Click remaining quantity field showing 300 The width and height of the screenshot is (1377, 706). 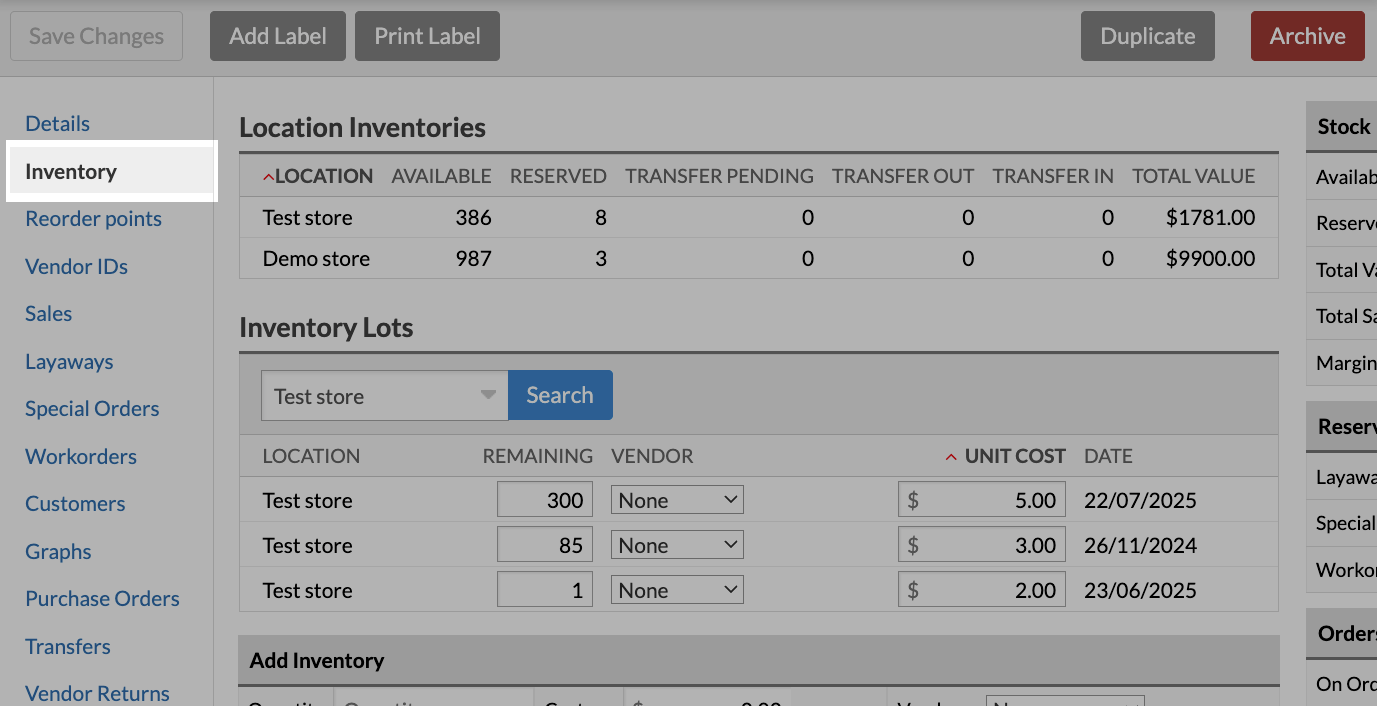[x=545, y=500]
